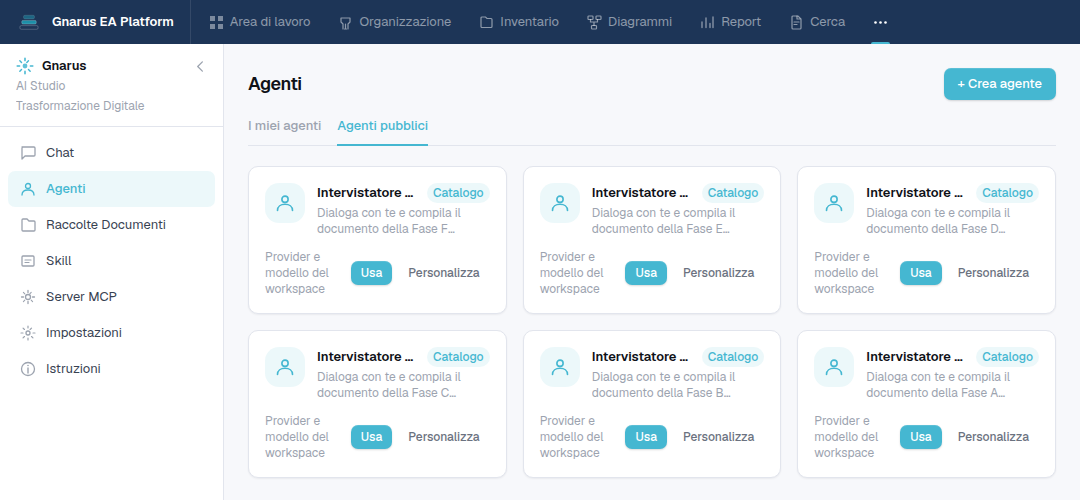
Task: Open Server MCP in the sidebar
Action: pyautogui.click(x=112, y=297)
